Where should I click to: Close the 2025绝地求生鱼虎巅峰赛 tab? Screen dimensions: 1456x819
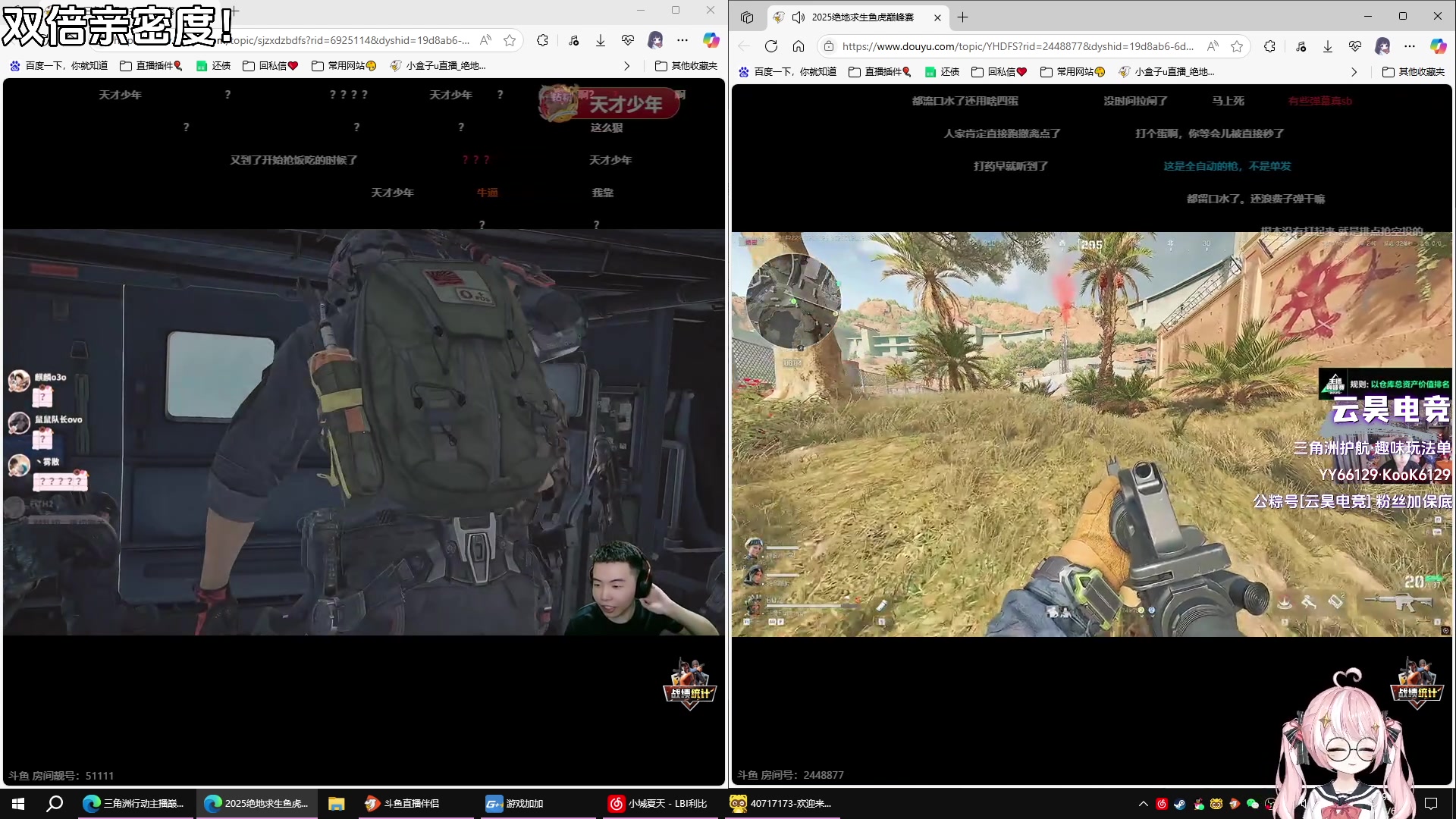tap(937, 17)
